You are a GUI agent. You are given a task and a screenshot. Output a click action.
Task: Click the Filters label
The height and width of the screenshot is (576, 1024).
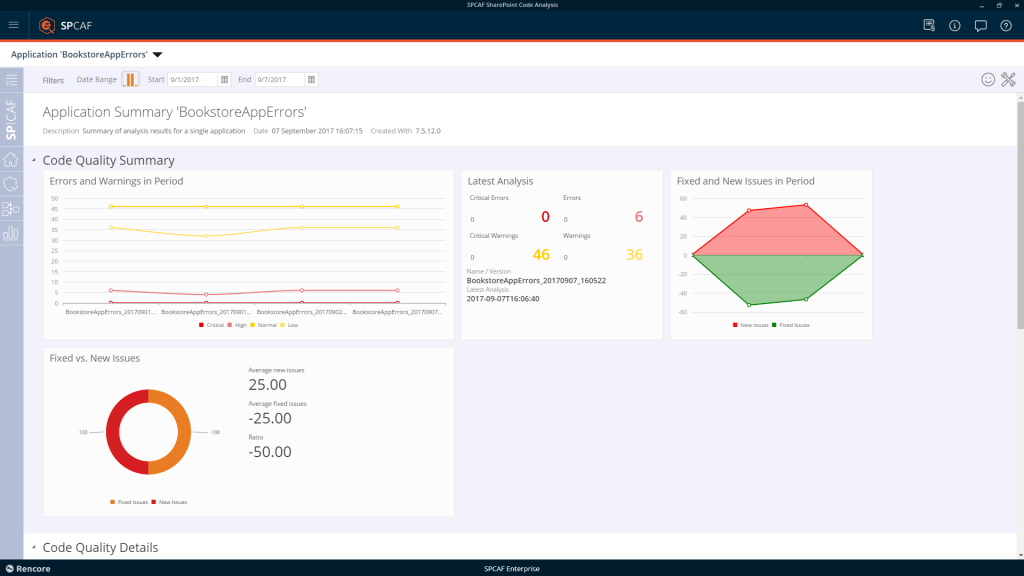coord(53,80)
